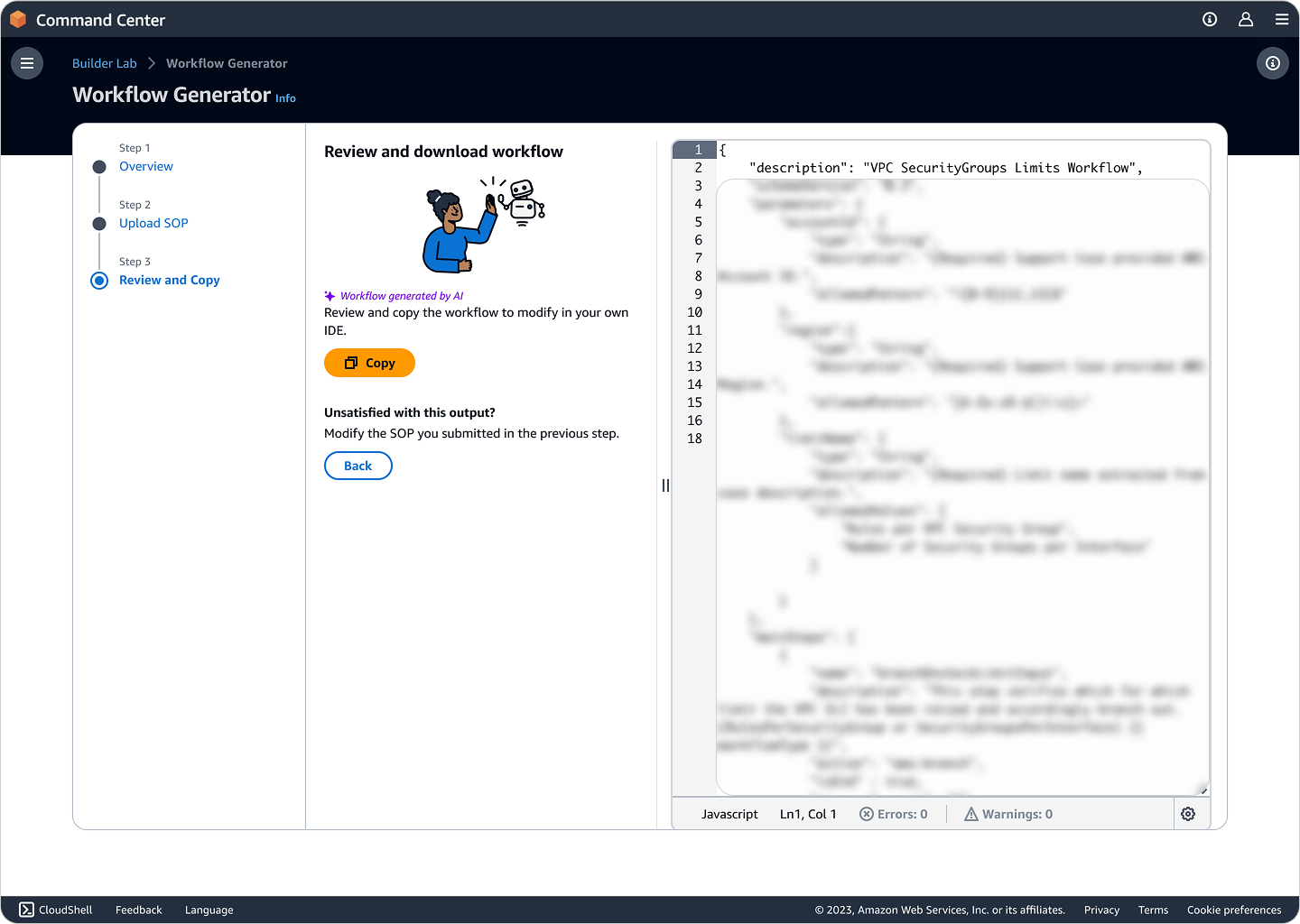
Task: Open code editor settings gear
Action: pos(1188,814)
